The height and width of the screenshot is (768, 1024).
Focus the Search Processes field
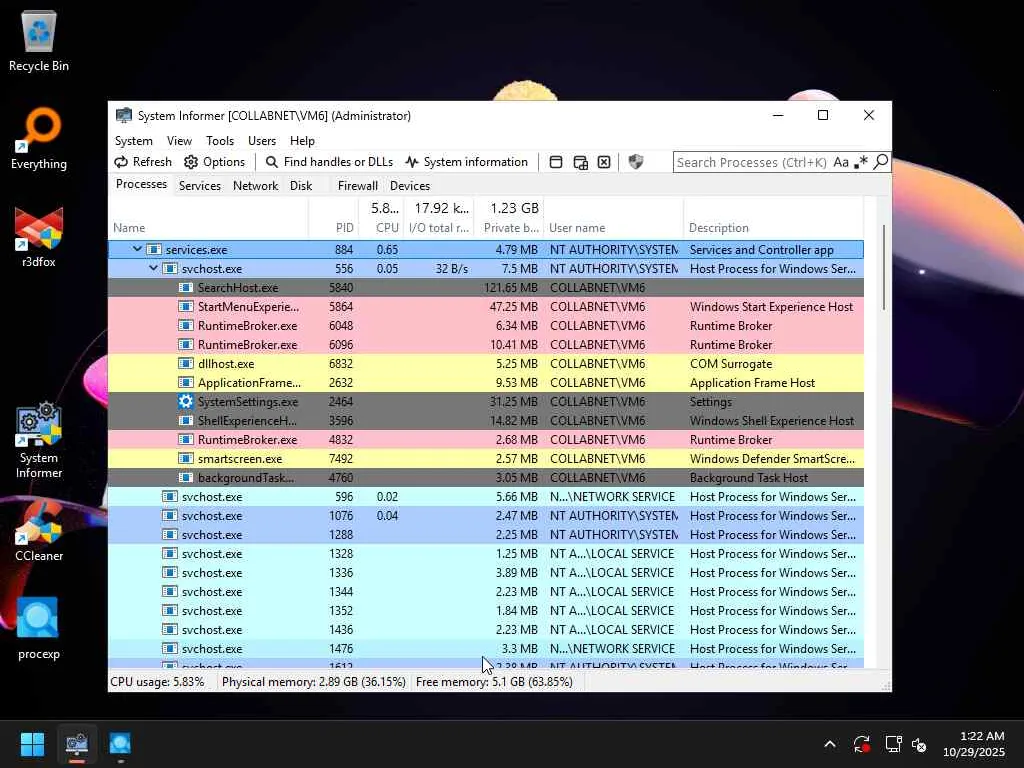[x=752, y=162]
